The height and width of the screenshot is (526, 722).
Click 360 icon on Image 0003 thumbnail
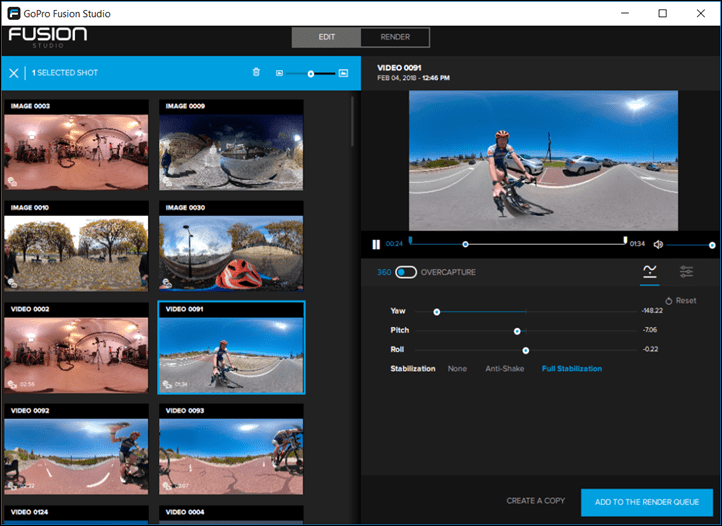(12, 182)
